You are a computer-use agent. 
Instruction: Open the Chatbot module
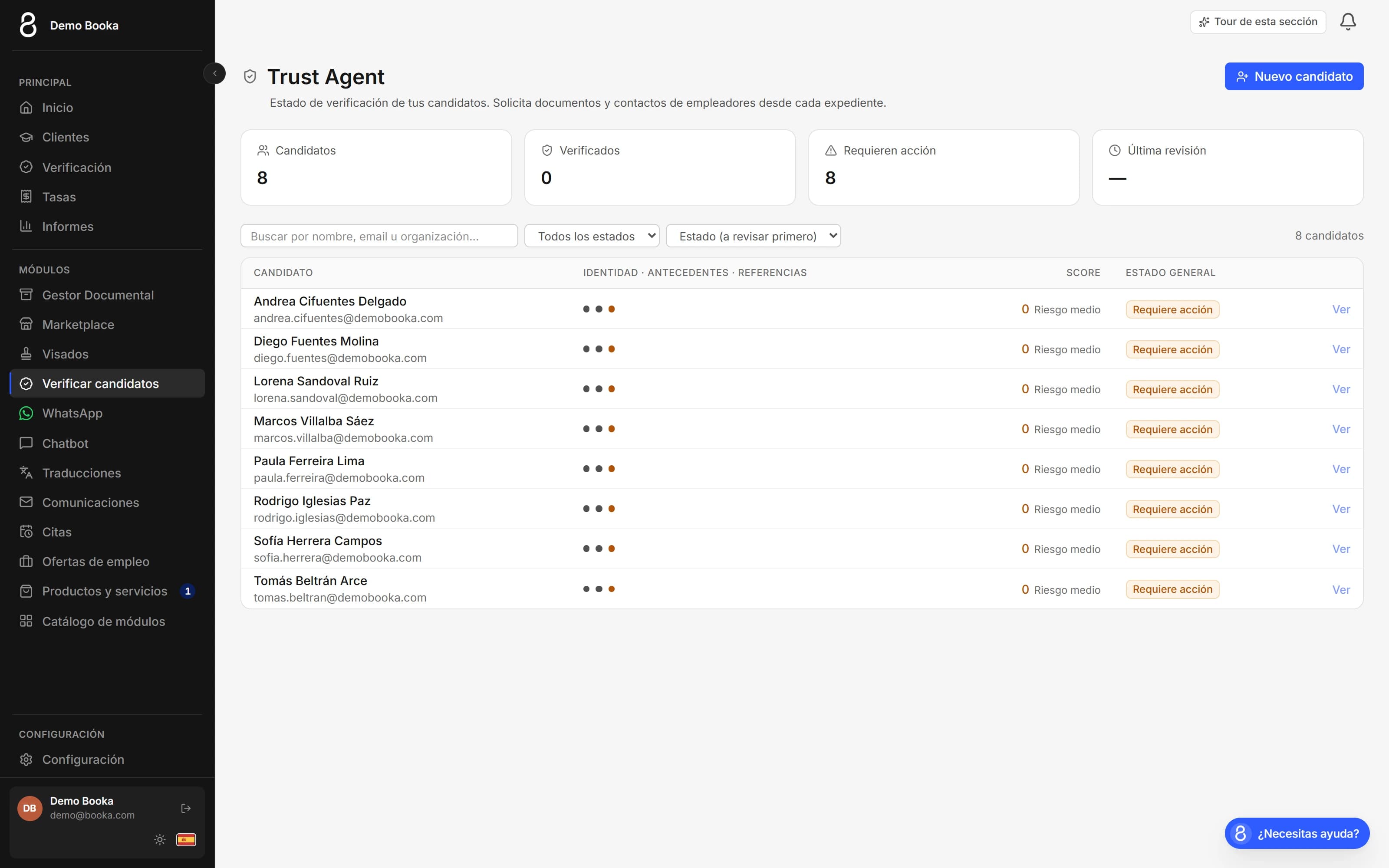coord(107,443)
